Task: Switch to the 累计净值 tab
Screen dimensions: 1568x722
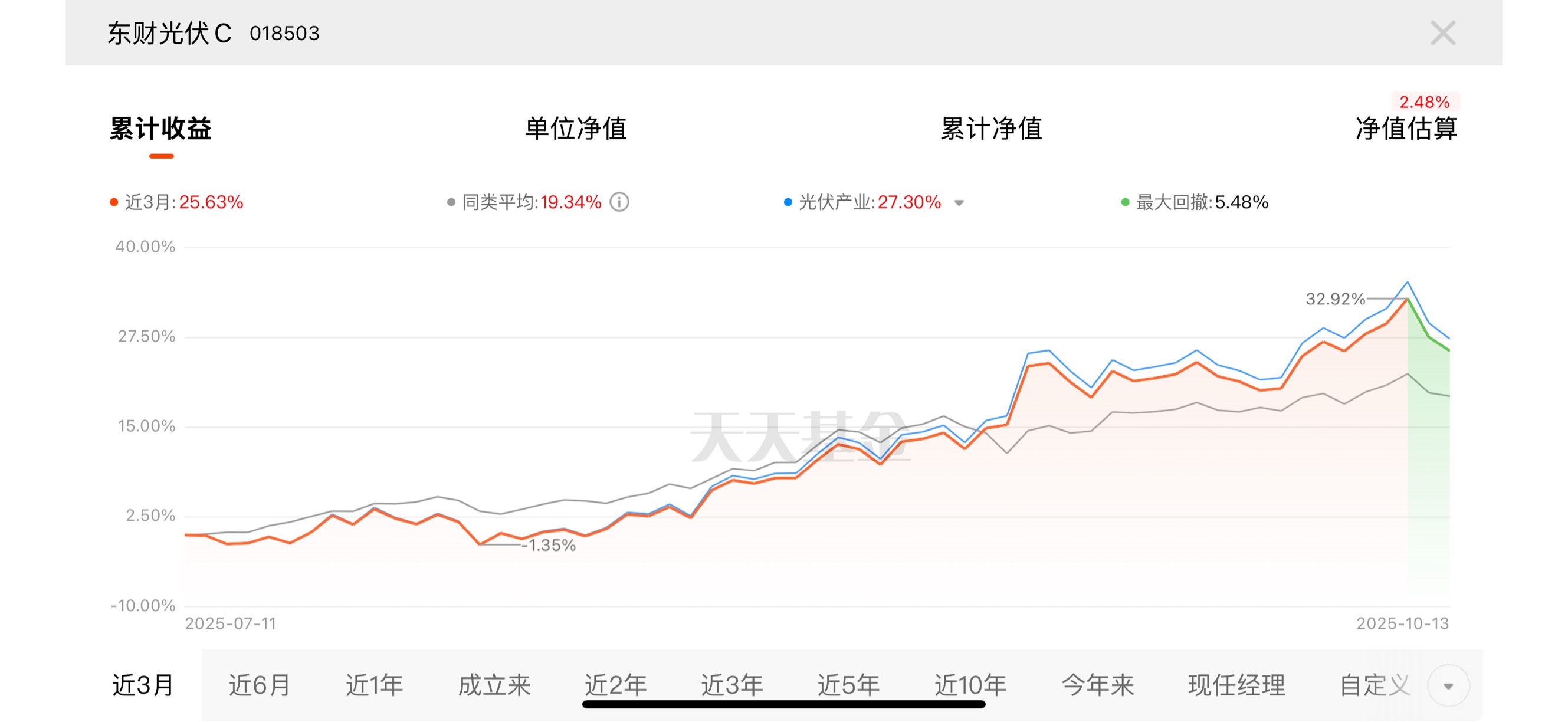Action: pos(990,129)
